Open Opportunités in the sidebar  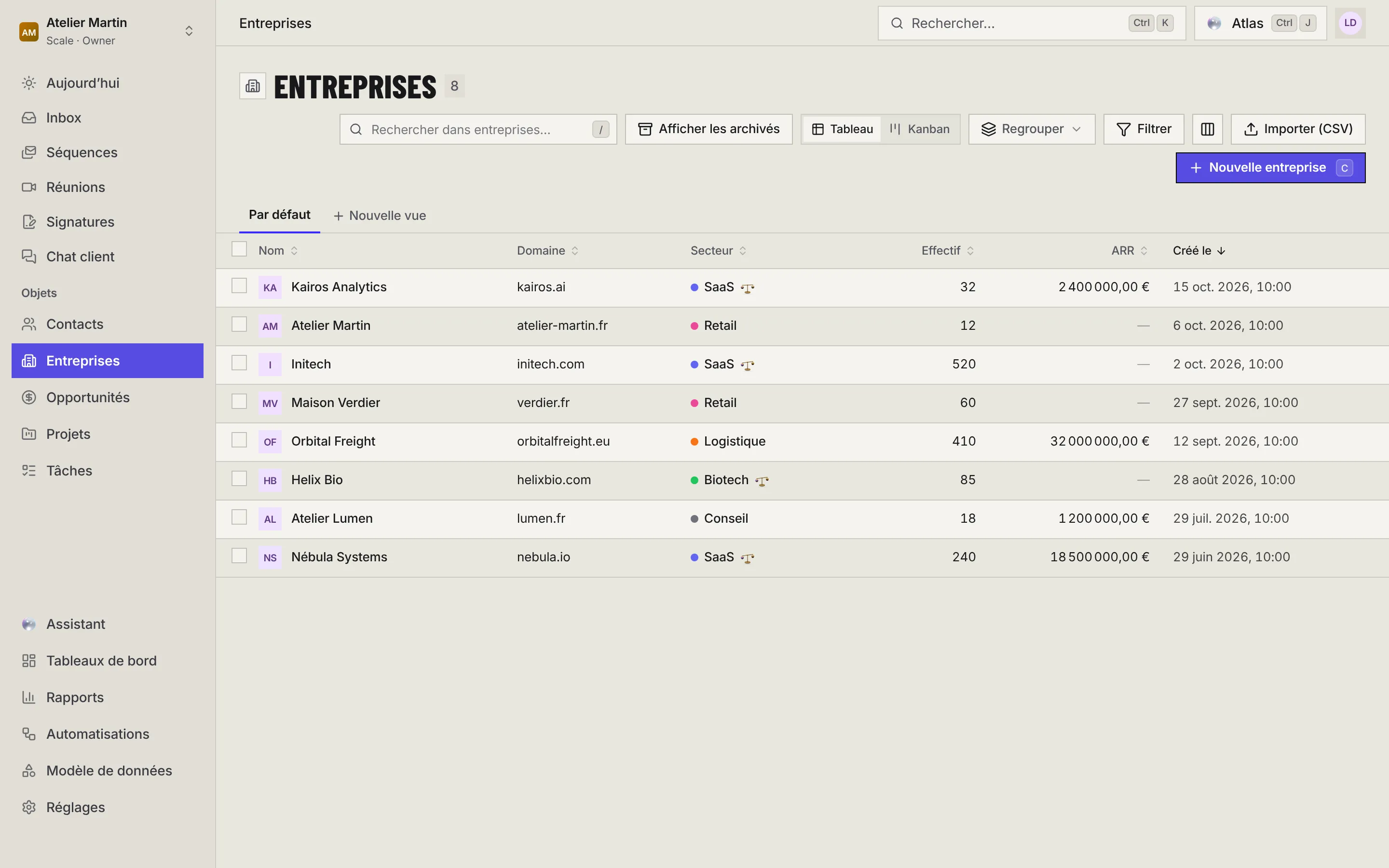tap(108, 397)
